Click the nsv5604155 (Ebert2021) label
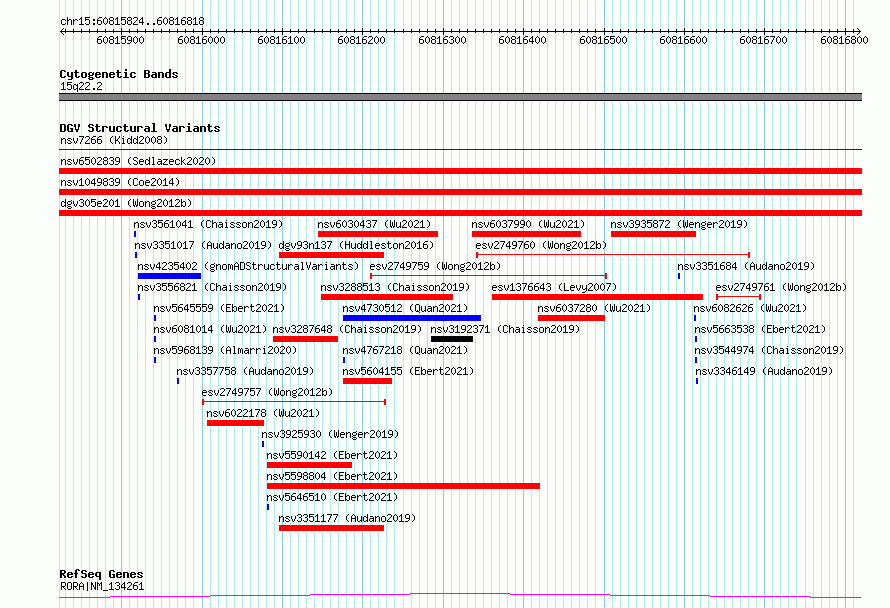The height and width of the screenshot is (608, 890). point(408,371)
